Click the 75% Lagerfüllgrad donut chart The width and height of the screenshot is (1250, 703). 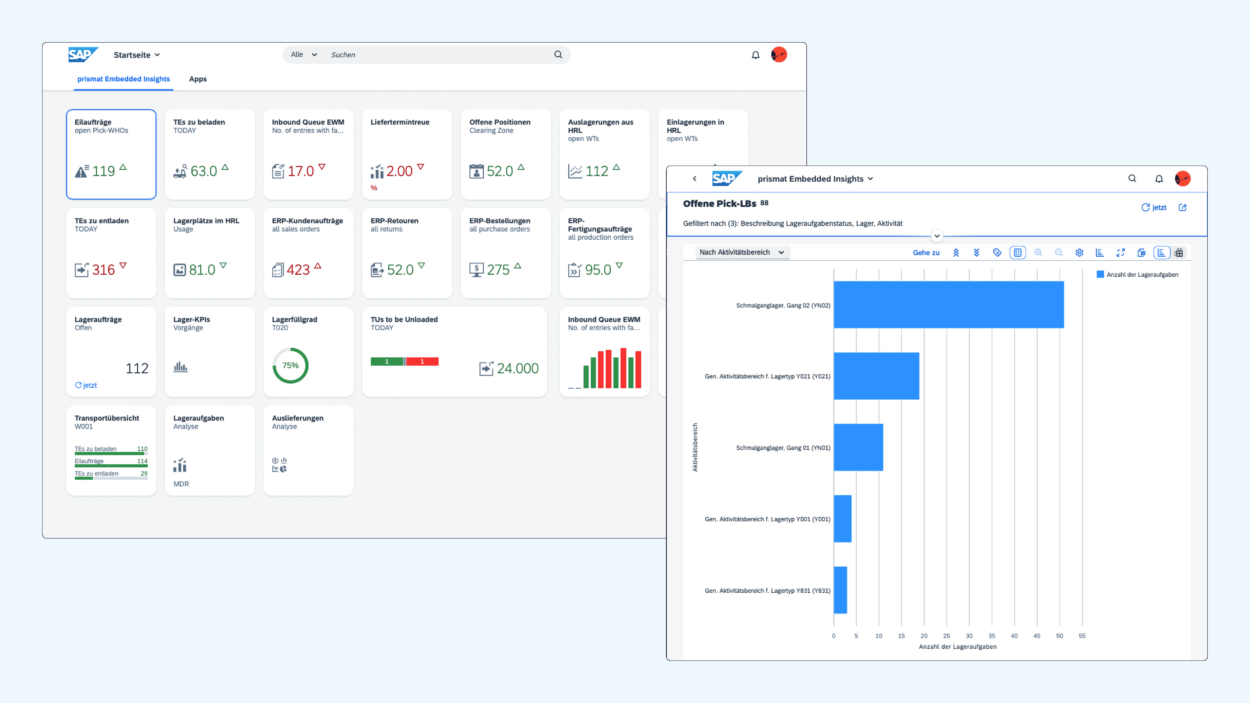tap(290, 365)
